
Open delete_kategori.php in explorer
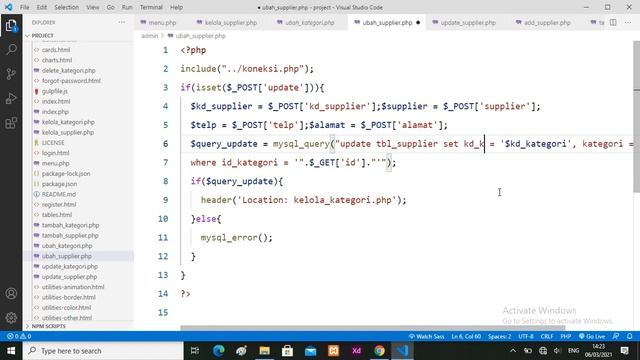pos(69,71)
